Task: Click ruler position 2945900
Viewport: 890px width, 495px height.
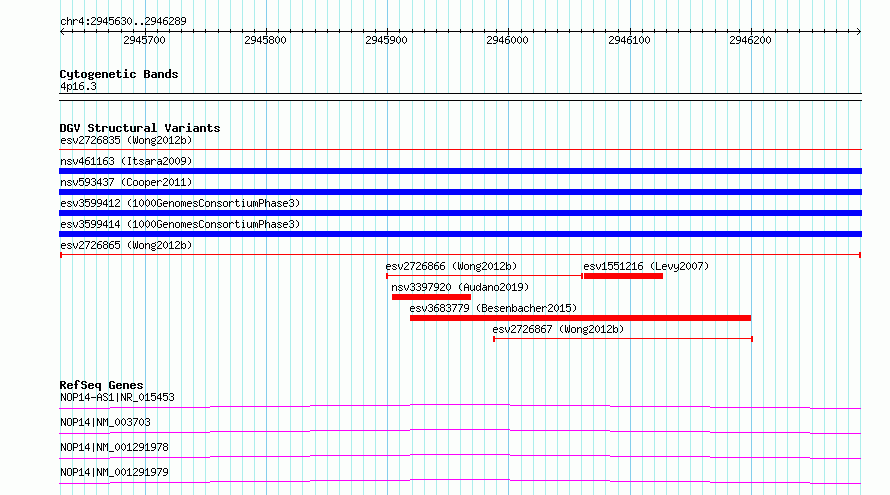Action: (387, 40)
